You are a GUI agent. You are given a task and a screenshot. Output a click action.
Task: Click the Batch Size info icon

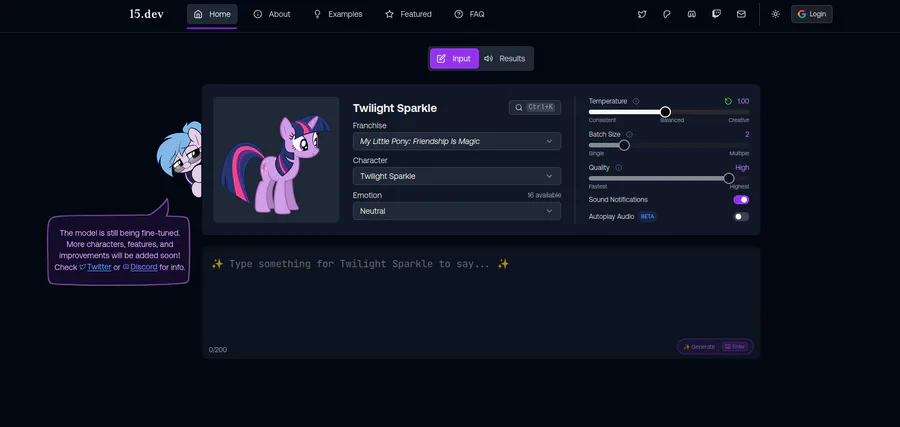click(629, 134)
